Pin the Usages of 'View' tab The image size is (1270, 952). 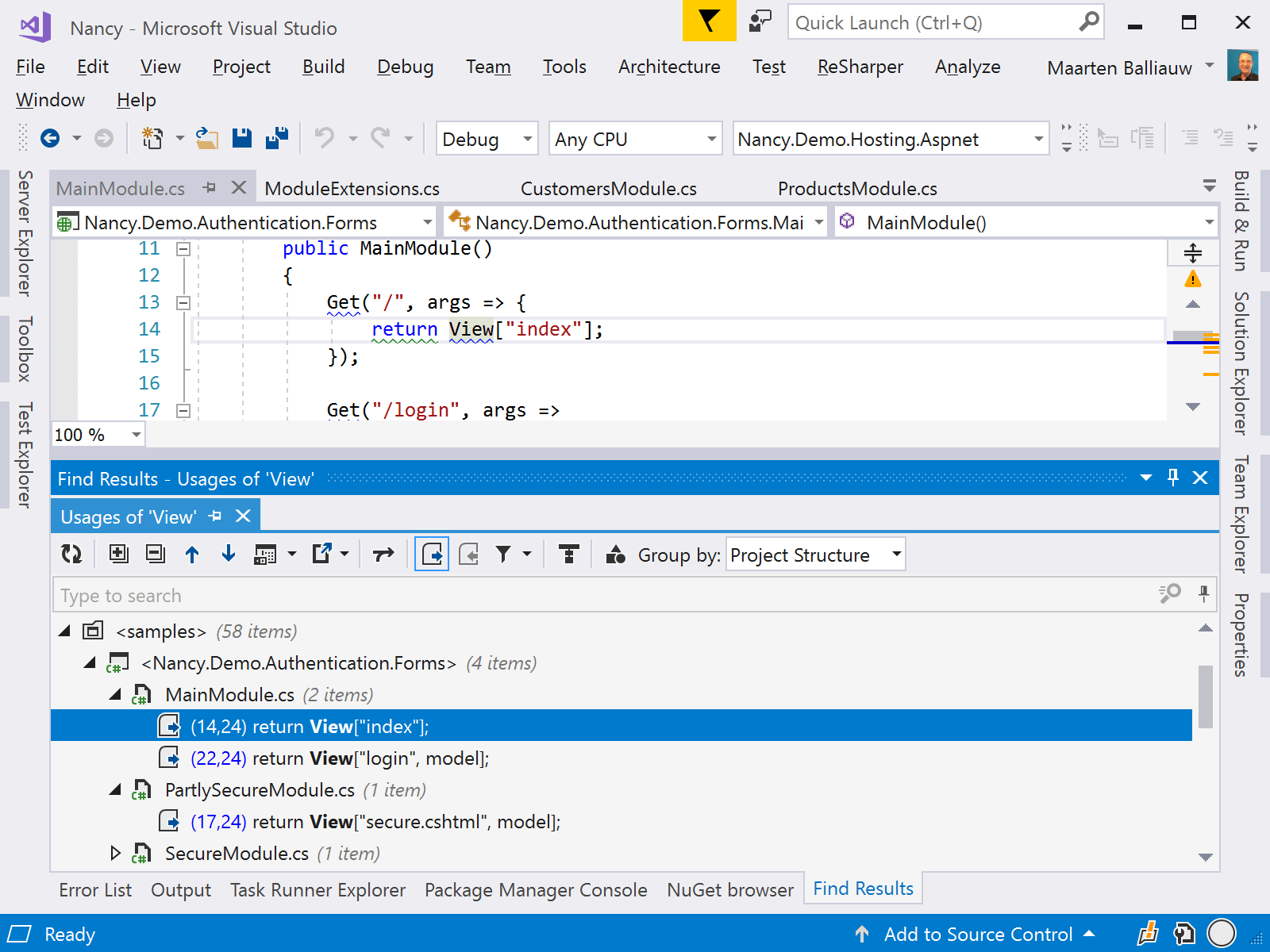(x=214, y=516)
